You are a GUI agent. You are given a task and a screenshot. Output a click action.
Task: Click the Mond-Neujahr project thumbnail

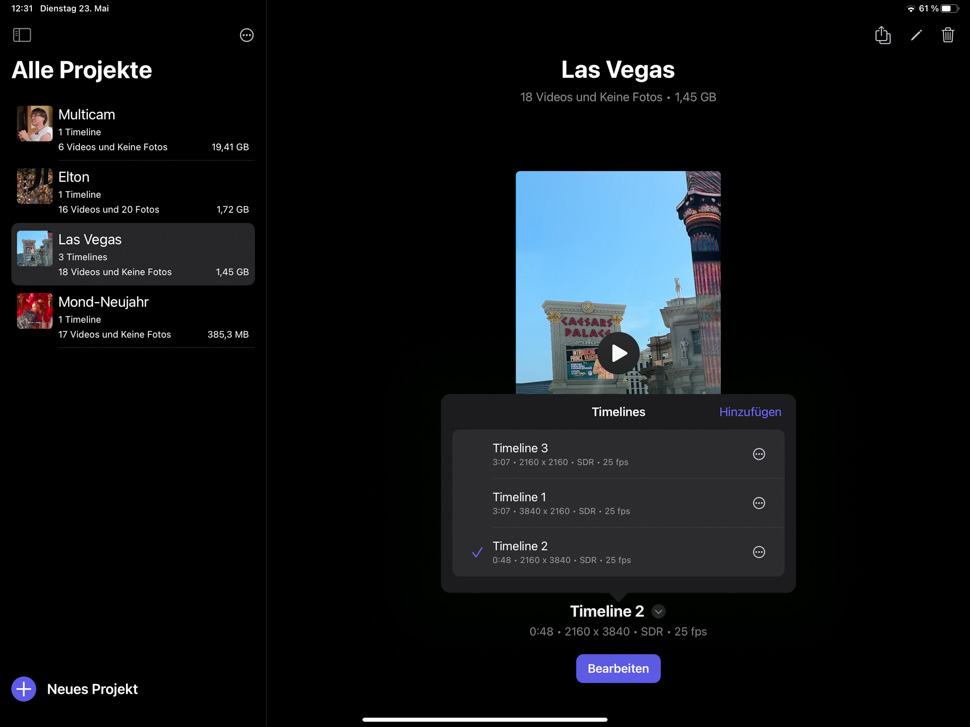pos(35,311)
